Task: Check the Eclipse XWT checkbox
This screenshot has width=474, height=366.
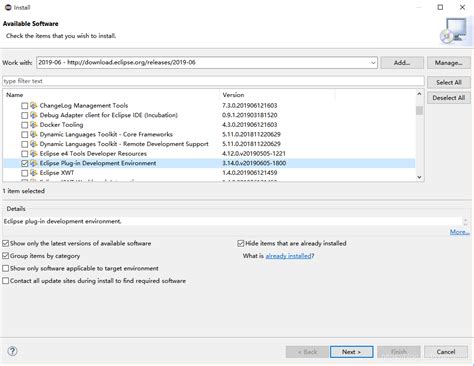Action: tap(24, 173)
